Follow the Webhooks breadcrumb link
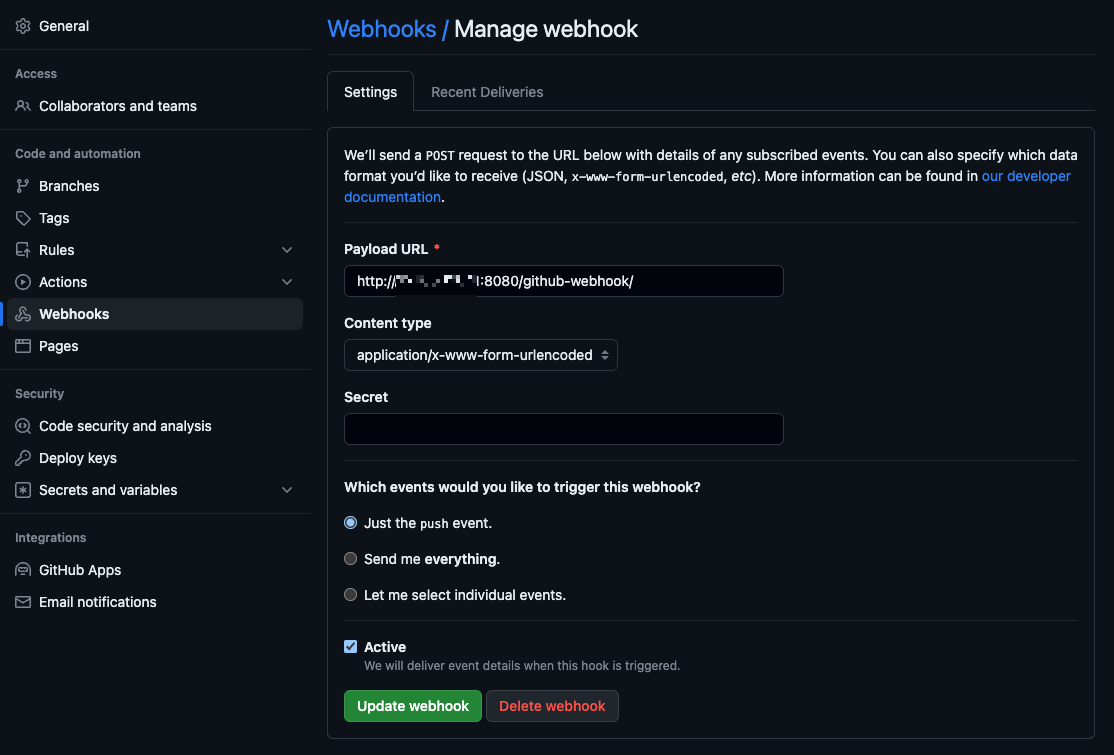The image size is (1114, 755). 382,29
